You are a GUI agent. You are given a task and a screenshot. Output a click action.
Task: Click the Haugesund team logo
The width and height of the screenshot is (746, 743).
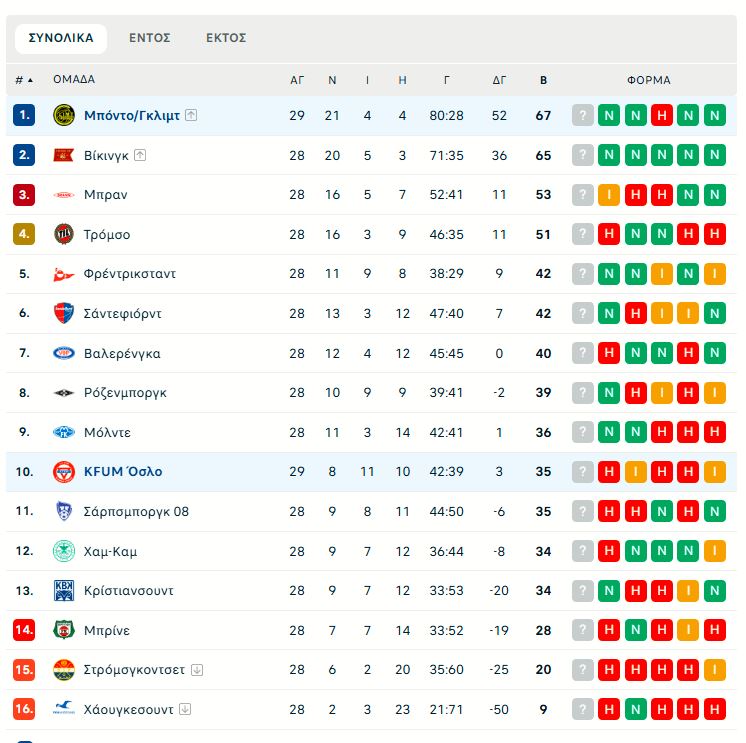pos(64,709)
